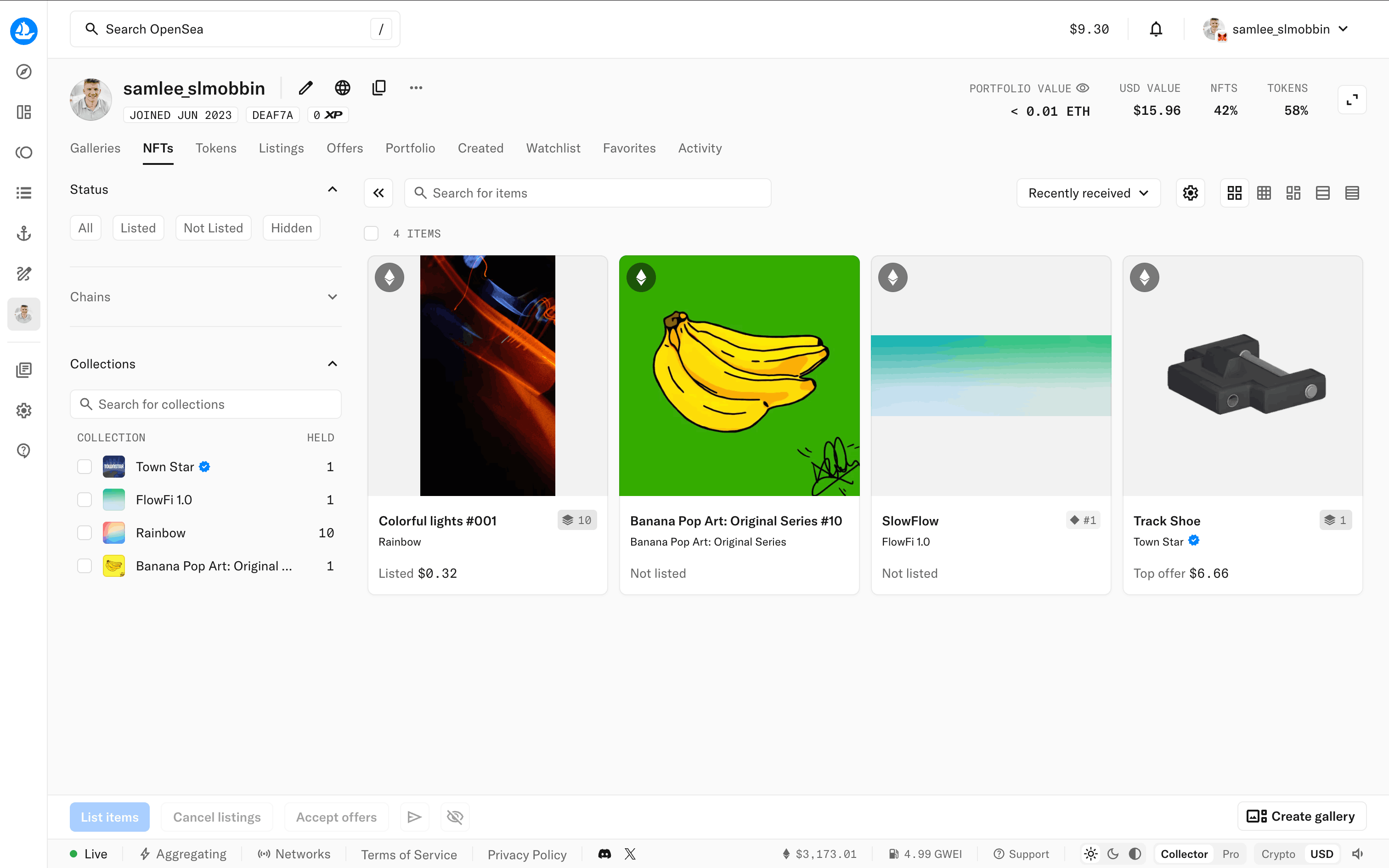Open the display settings gear beside the sort dropdown
The image size is (1389, 868).
pos(1190,193)
